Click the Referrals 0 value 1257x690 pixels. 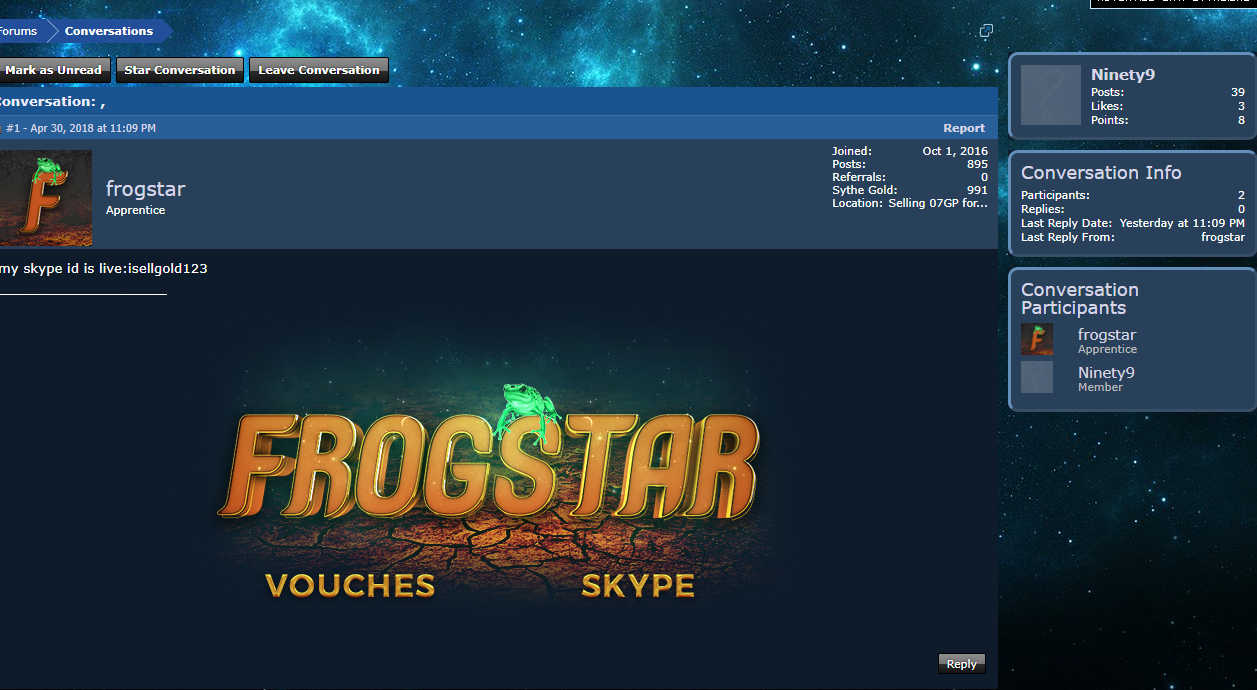[984, 177]
